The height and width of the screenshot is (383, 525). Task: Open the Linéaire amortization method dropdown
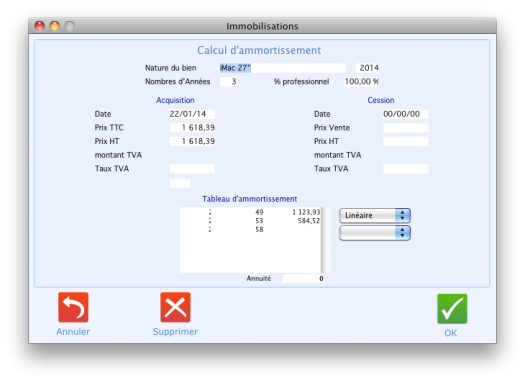point(375,216)
